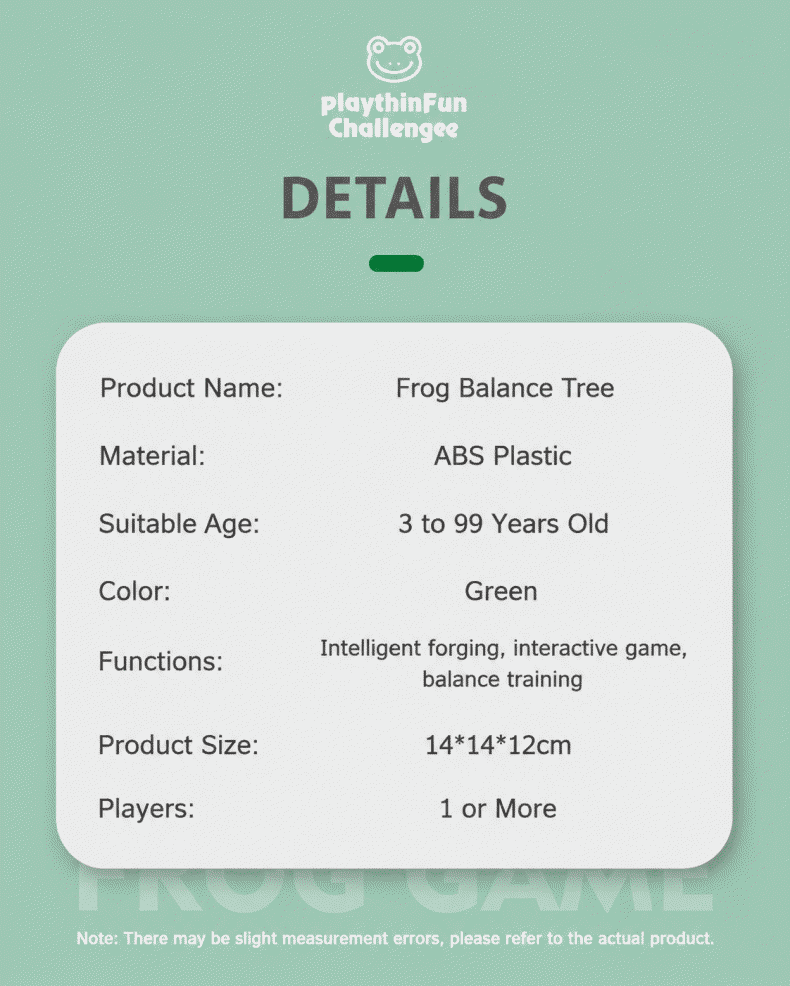Image resolution: width=790 pixels, height=986 pixels.
Task: Click the balance training text
Action: pyautogui.click(x=503, y=680)
